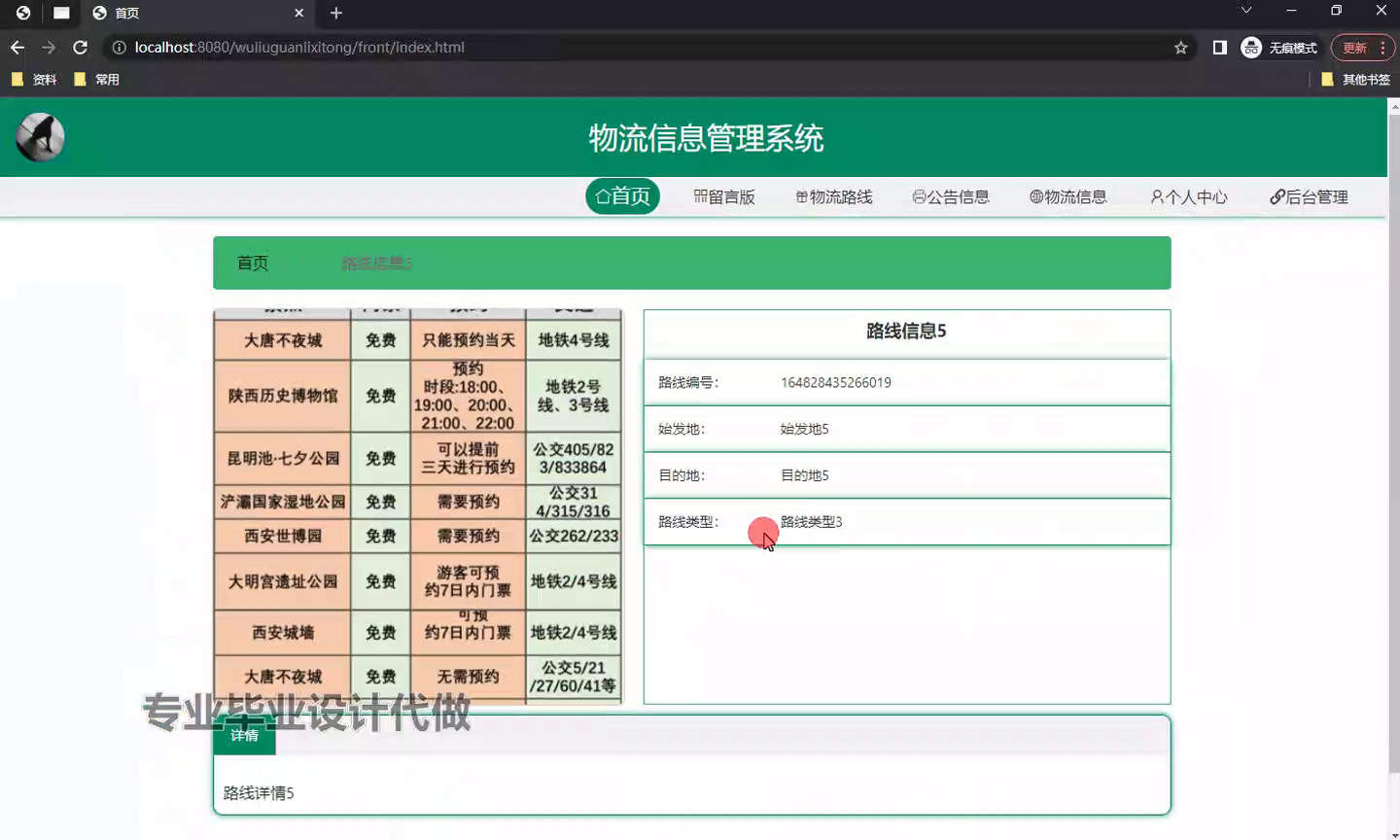Viewport: 1400px width, 840px height.
Task: Select the 首页 navigation menu item
Action: 622,196
